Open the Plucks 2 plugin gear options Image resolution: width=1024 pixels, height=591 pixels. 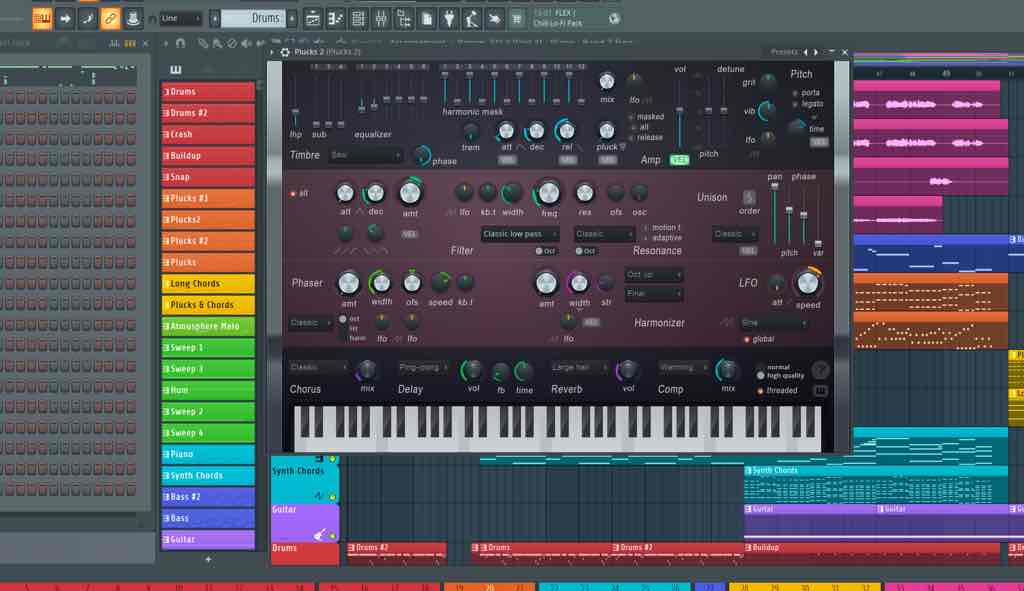point(285,52)
